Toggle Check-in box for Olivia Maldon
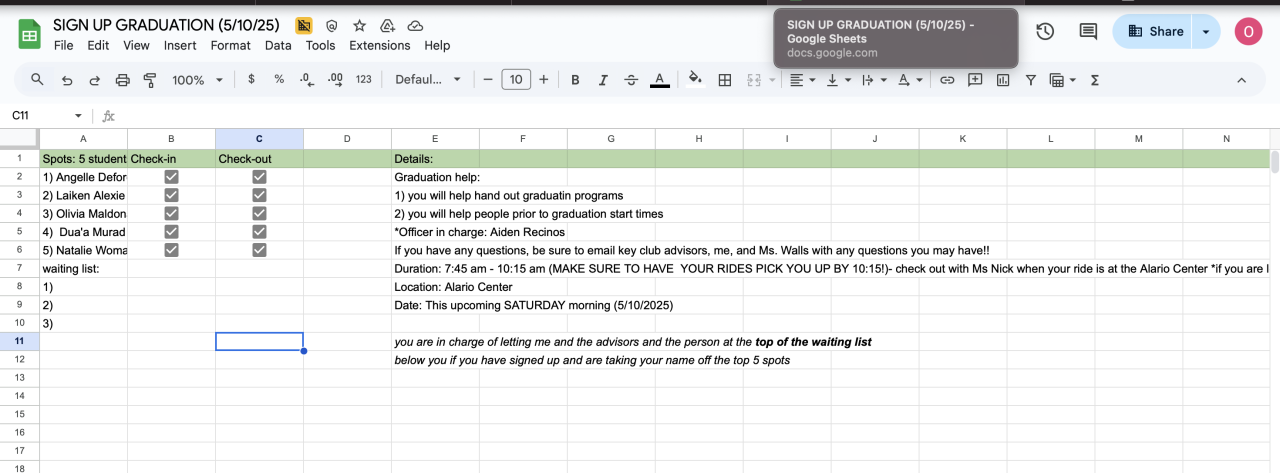Viewport: 1280px width, 473px height. [171, 213]
